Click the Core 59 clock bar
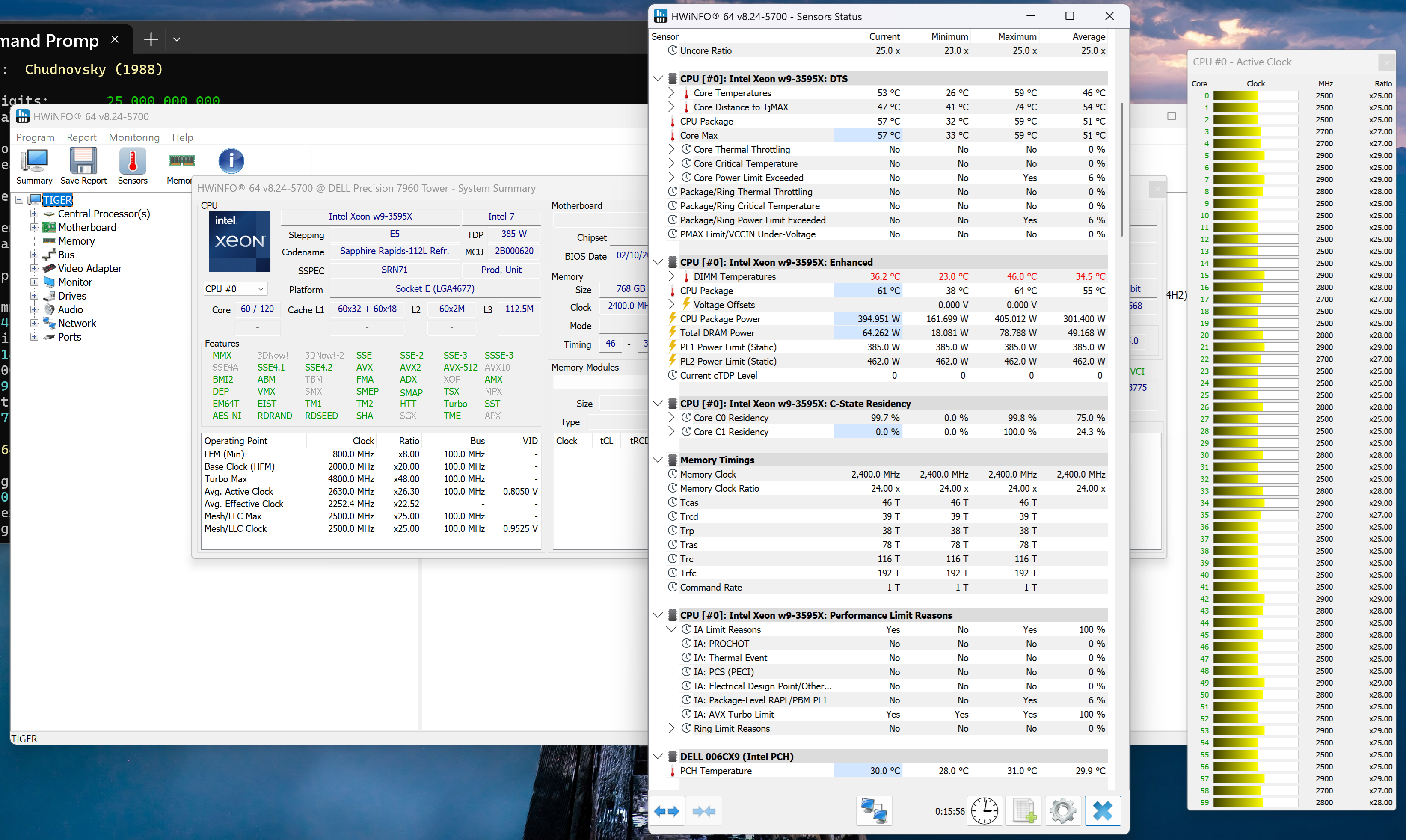 click(x=1255, y=803)
